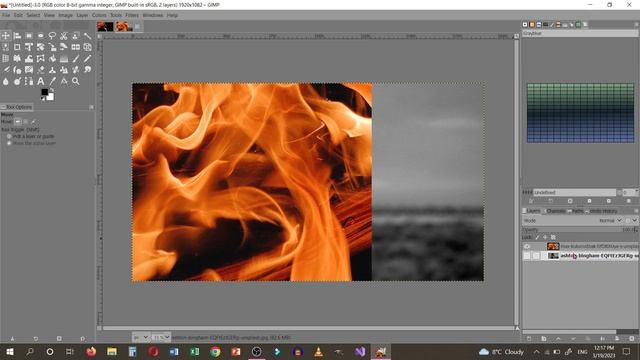Viewport: 640px width, 360px height.
Task: Select the Scissors Select tool
Action: coord(64,36)
